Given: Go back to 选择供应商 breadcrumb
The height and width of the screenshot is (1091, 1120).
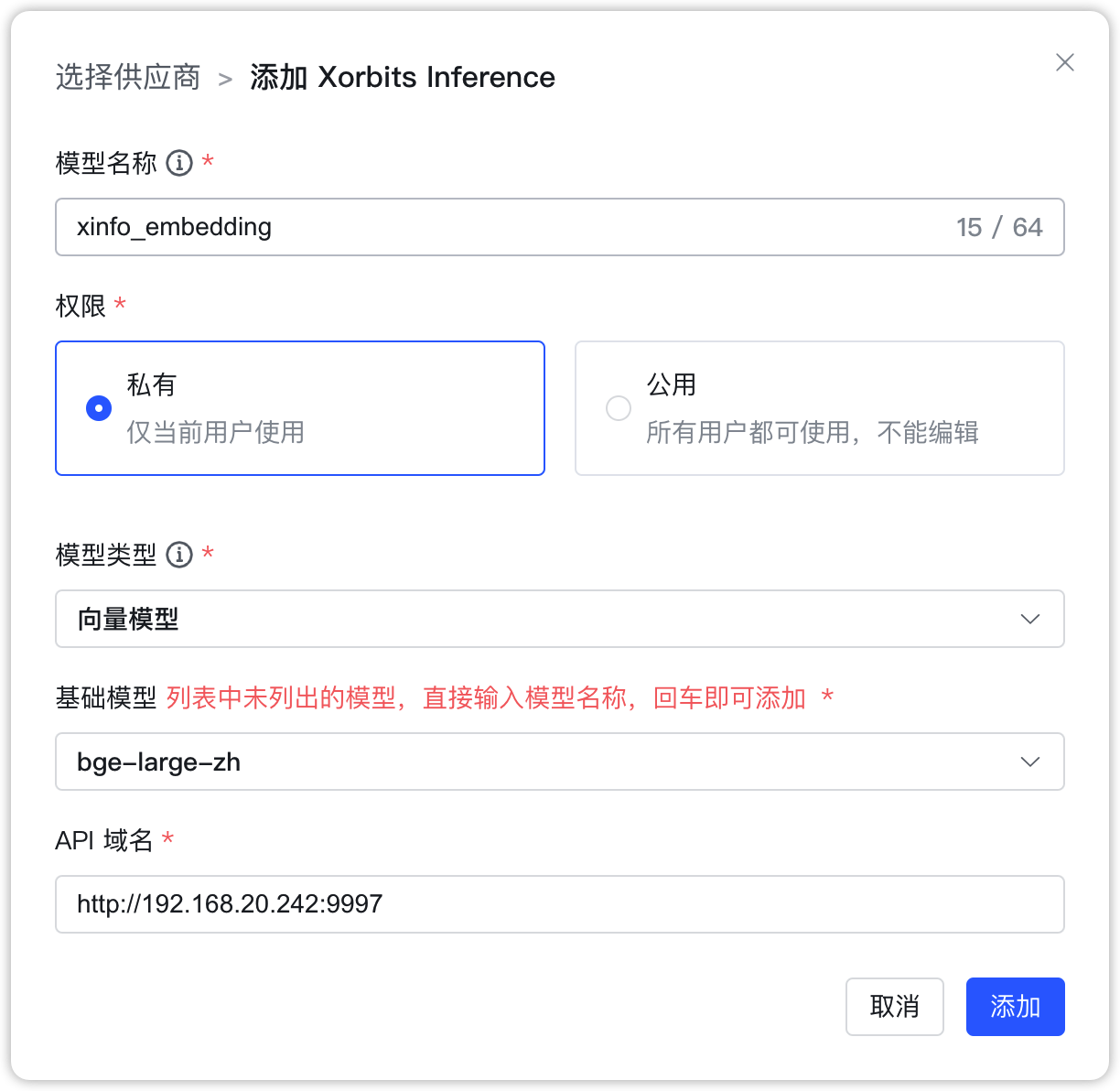Looking at the screenshot, I should (x=128, y=78).
